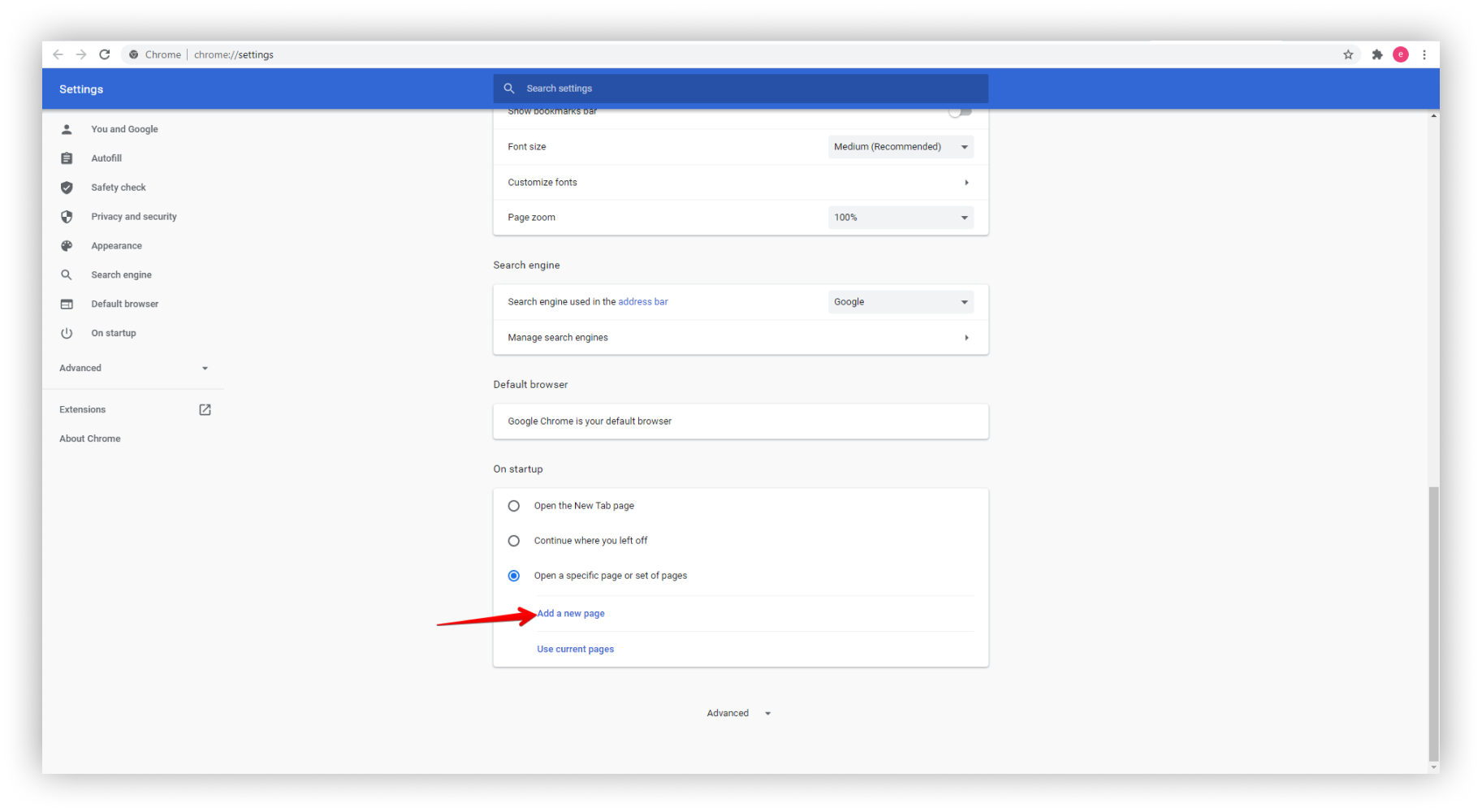Open Extensions via external link icon

(205, 410)
